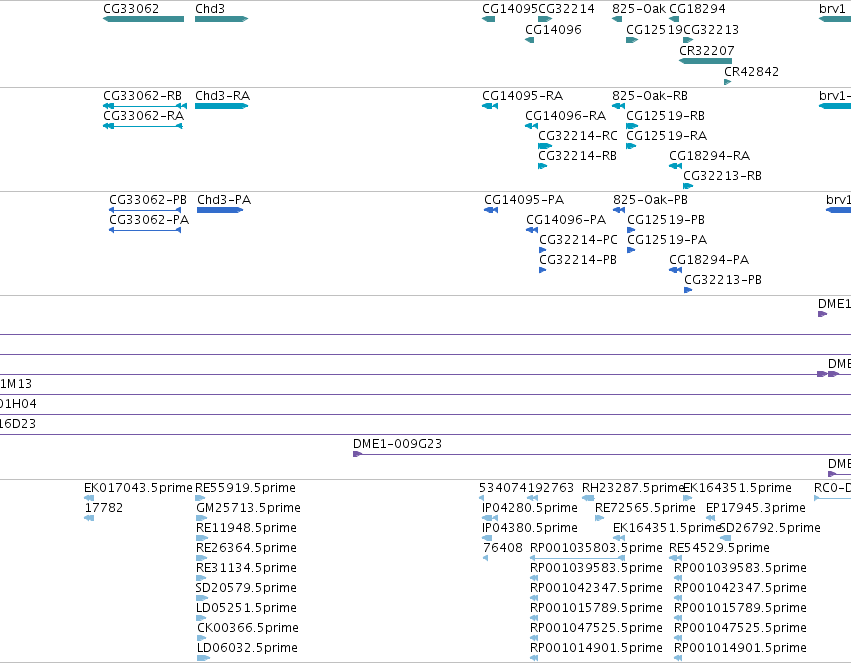Click the CG12519-RB transcript label
This screenshot has height=663, width=851.
coord(665,116)
